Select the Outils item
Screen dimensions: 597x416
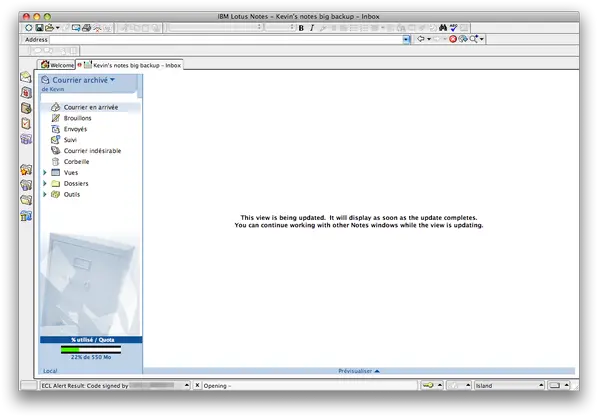tap(72, 194)
